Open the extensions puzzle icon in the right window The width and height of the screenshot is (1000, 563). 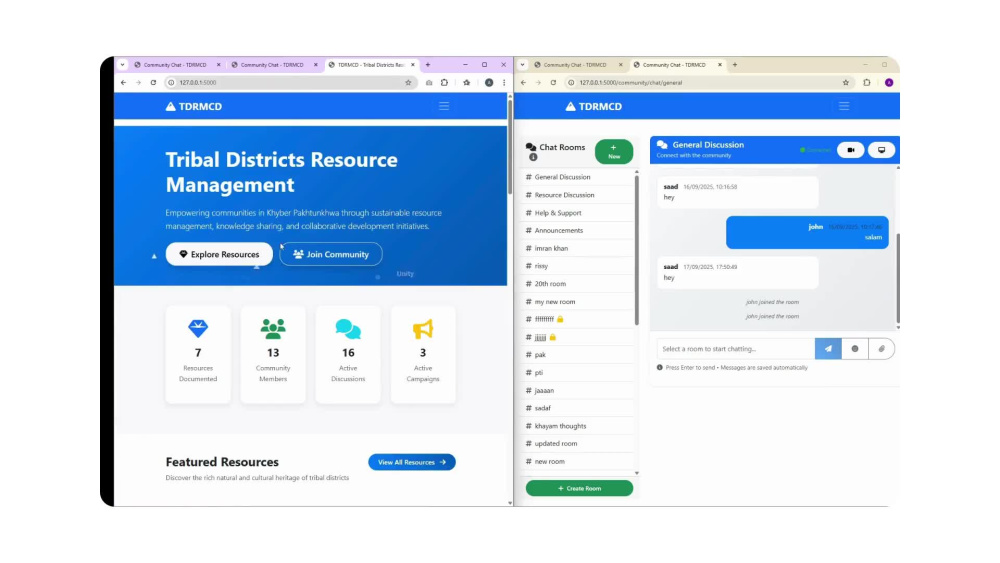point(867,82)
